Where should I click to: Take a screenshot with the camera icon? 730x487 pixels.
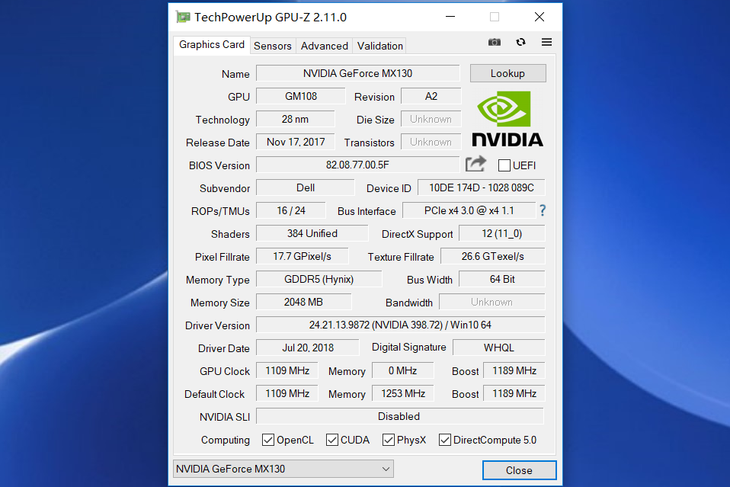coord(494,42)
